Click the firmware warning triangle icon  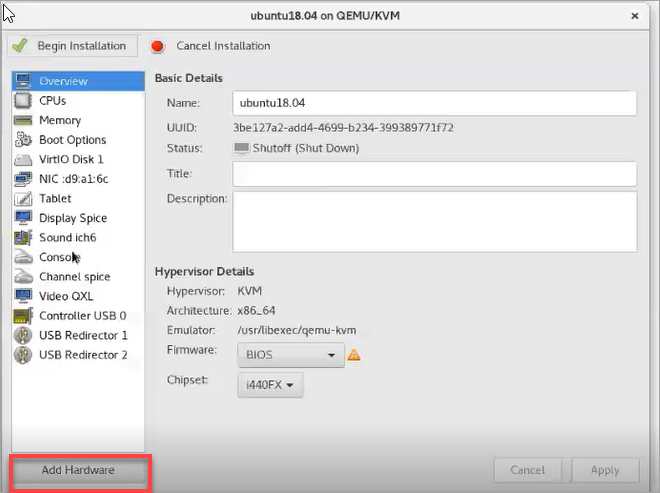tap(354, 354)
